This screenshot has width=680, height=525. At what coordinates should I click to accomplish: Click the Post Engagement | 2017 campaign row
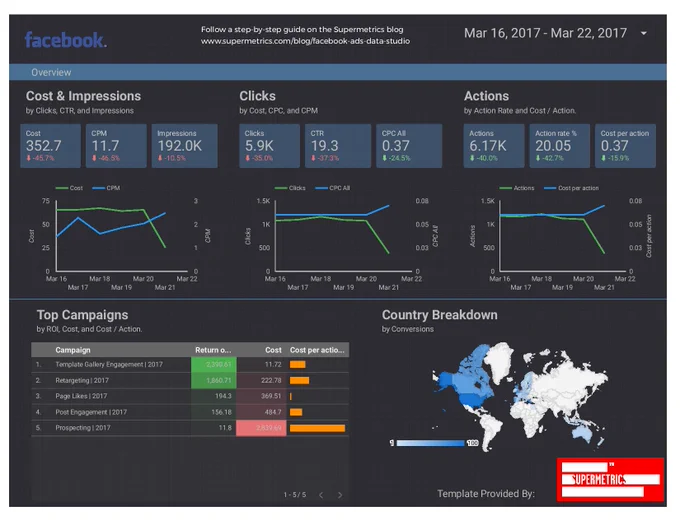click(190, 412)
